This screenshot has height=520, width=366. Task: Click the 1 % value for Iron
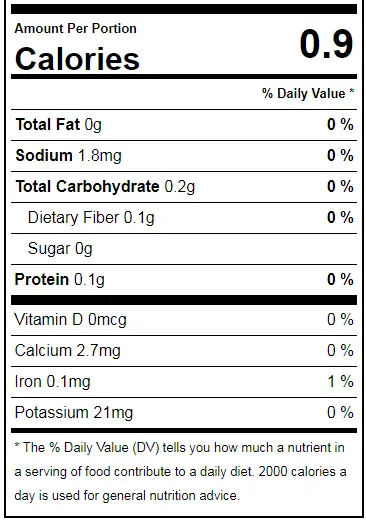(x=341, y=381)
